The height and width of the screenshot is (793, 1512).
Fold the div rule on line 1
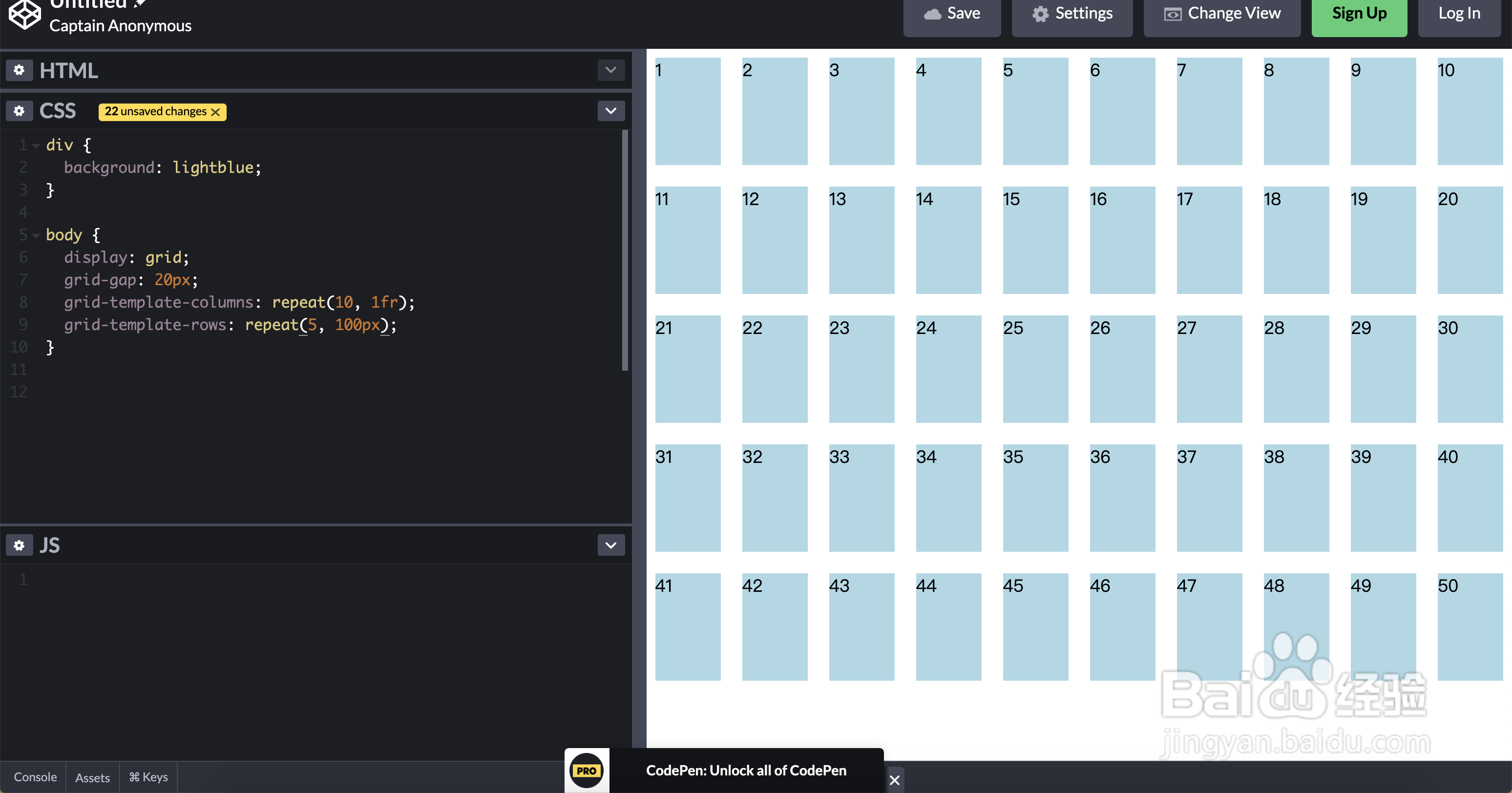[36, 146]
